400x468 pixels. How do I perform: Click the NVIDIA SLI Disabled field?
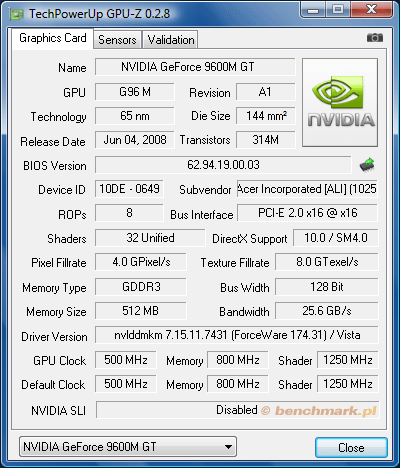tap(237, 410)
